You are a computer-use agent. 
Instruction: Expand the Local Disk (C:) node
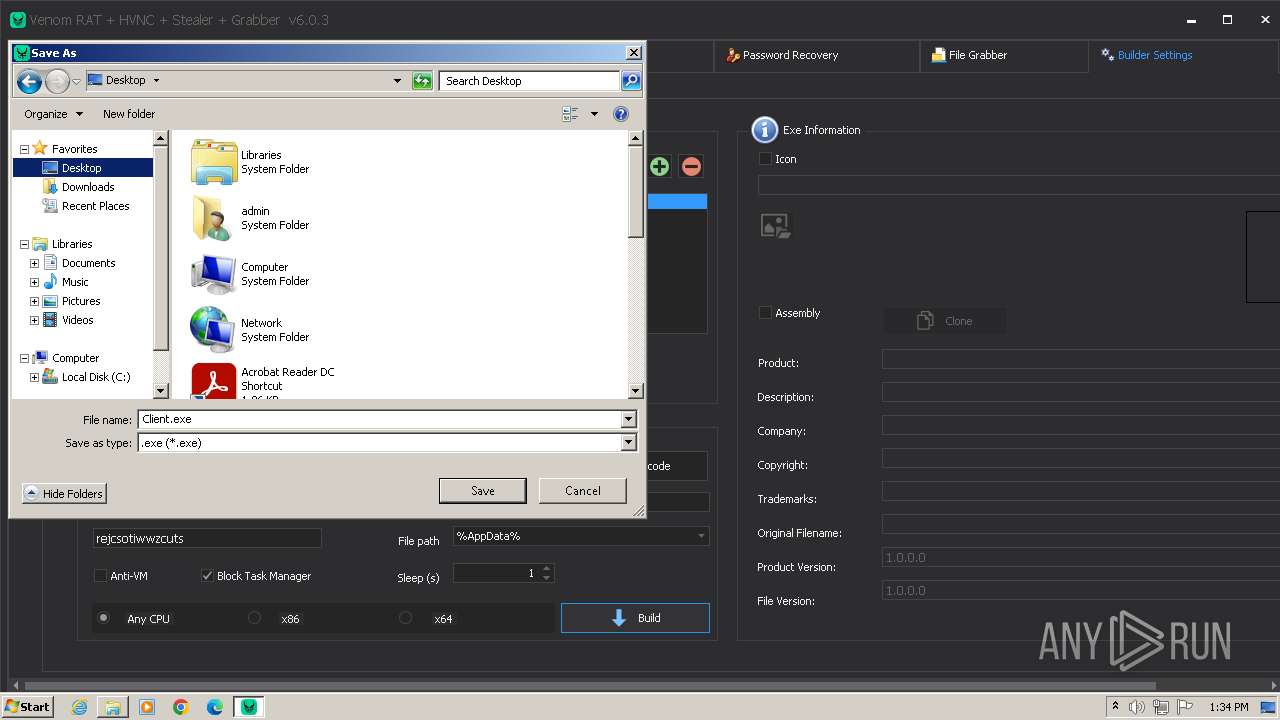(34, 377)
